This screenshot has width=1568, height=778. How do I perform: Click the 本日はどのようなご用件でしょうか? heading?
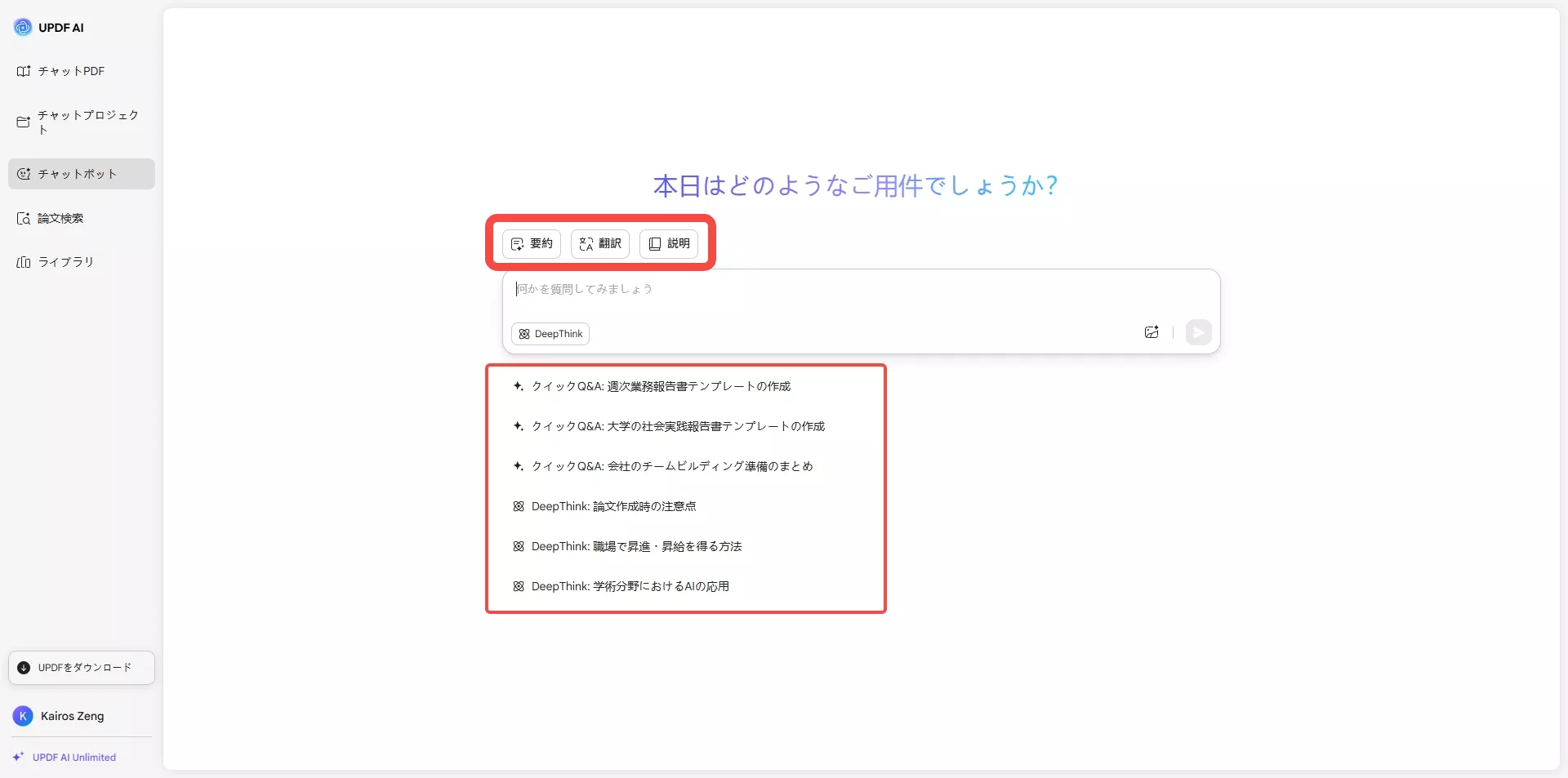[x=855, y=186]
